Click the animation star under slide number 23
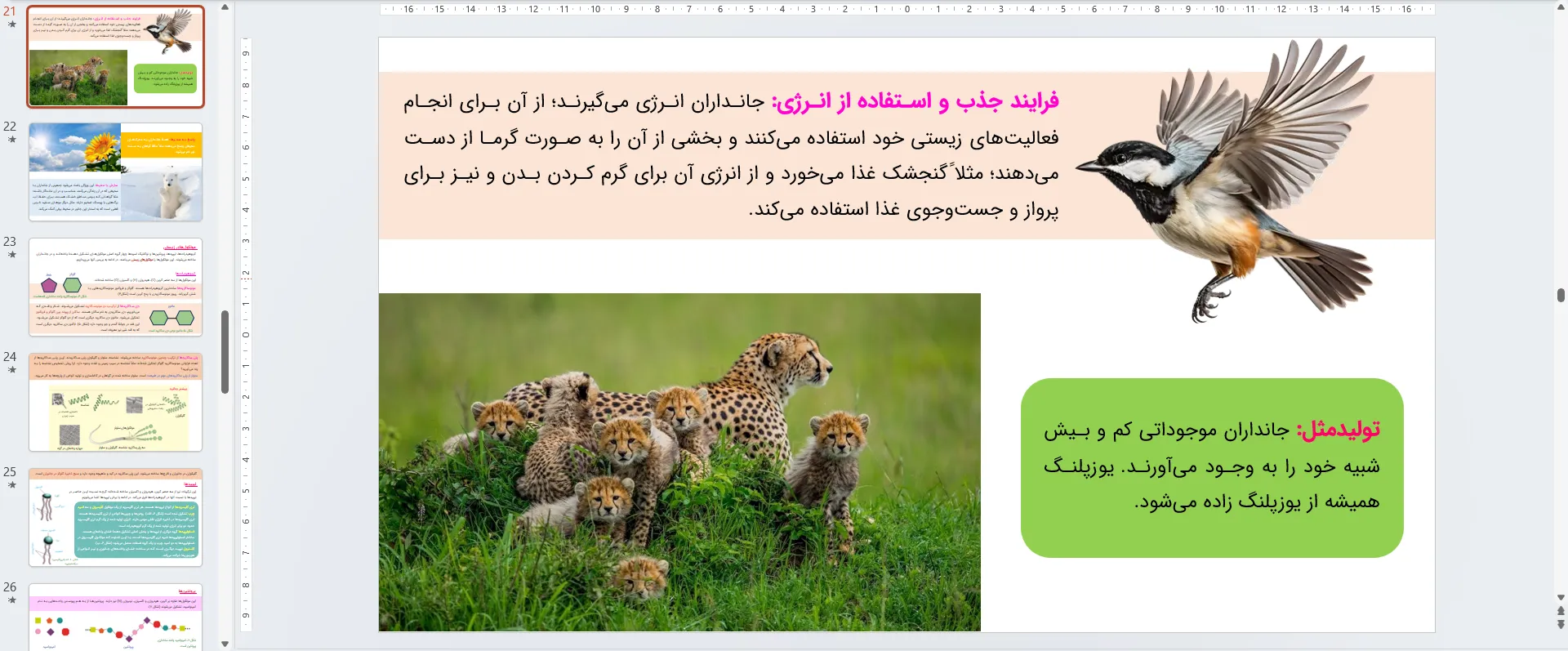This screenshot has width=1568, height=651. tap(11, 255)
